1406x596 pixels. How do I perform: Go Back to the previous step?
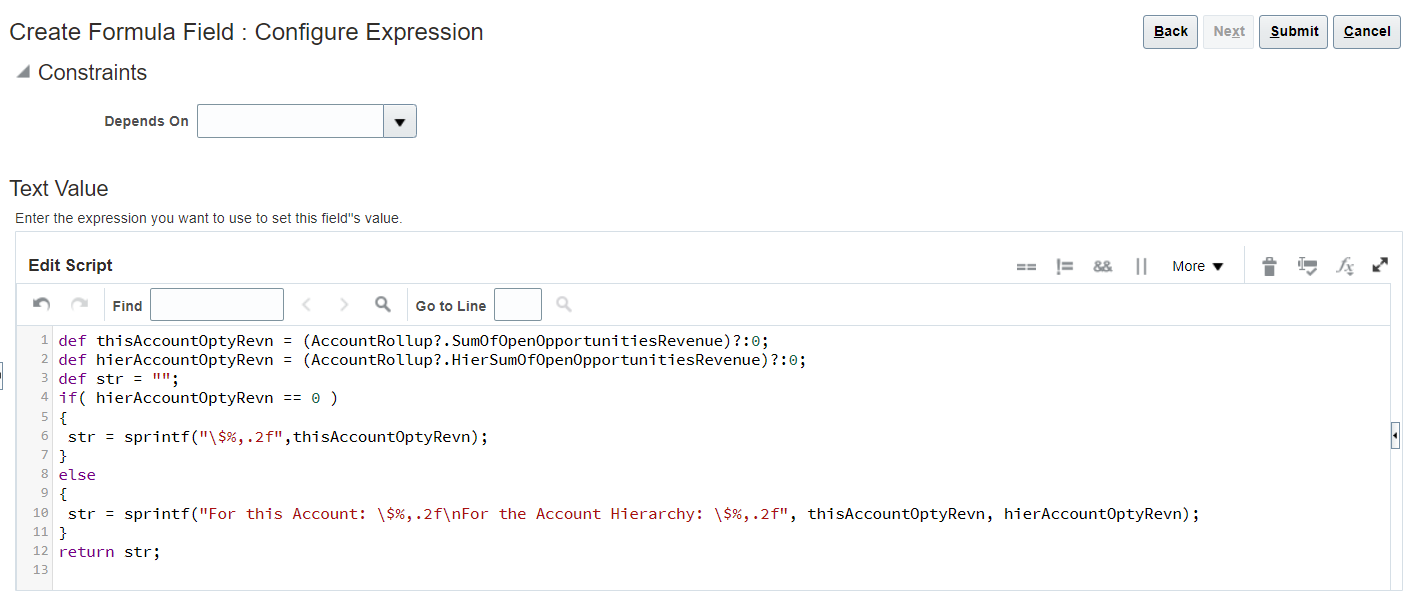pos(1170,31)
